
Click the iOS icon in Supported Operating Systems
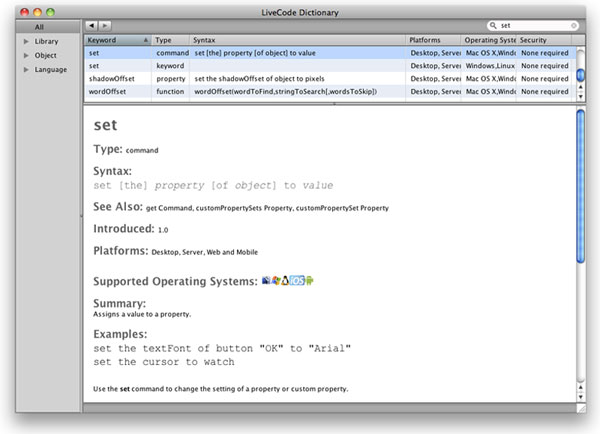297,281
